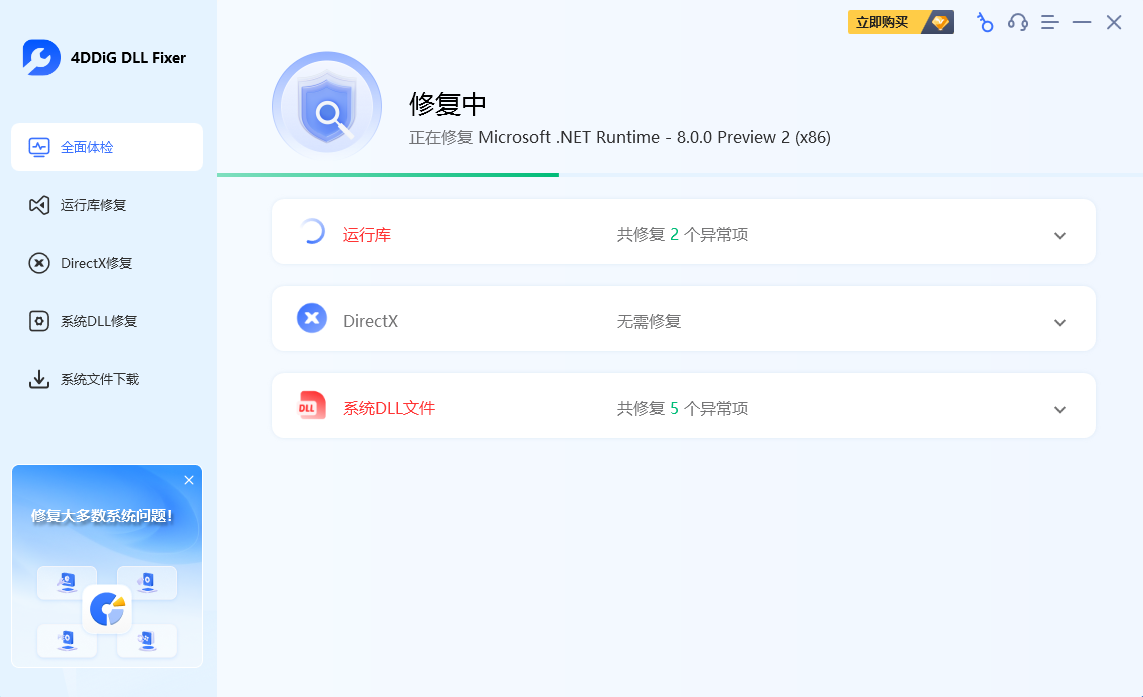Click the 修复大多数系统问题 promo banner
This screenshot has width=1143, height=697.
coord(107,566)
